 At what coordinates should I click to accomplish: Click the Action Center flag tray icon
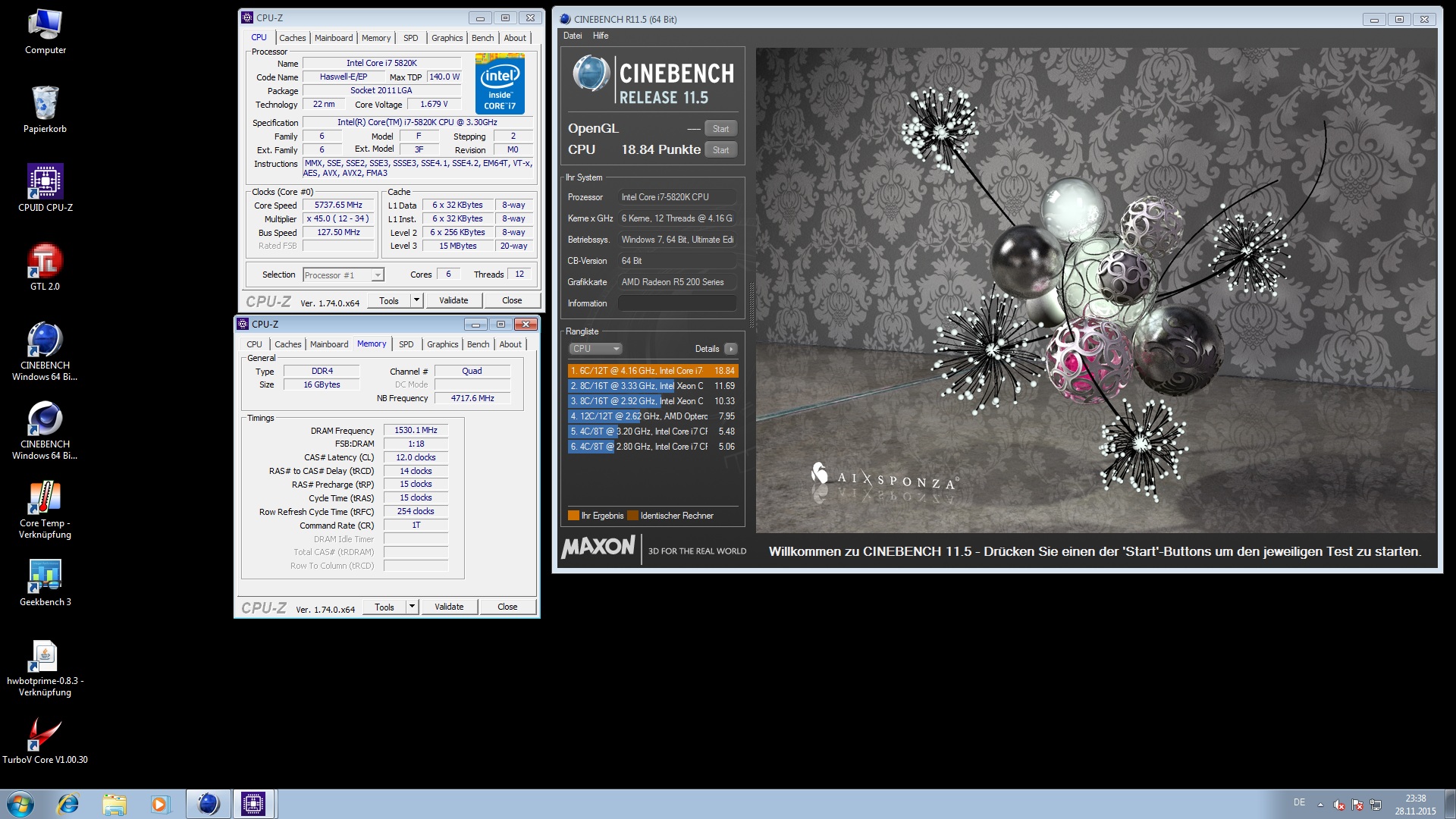pos(1357,805)
